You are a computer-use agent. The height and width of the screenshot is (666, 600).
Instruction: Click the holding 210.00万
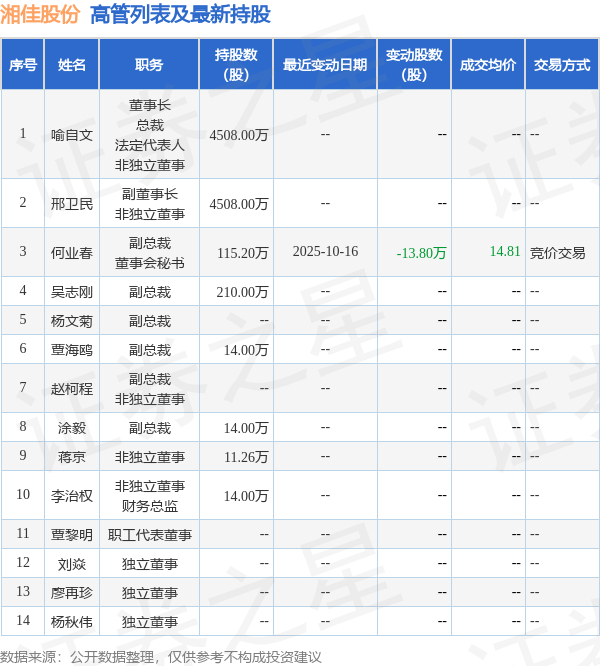[x=242, y=292]
